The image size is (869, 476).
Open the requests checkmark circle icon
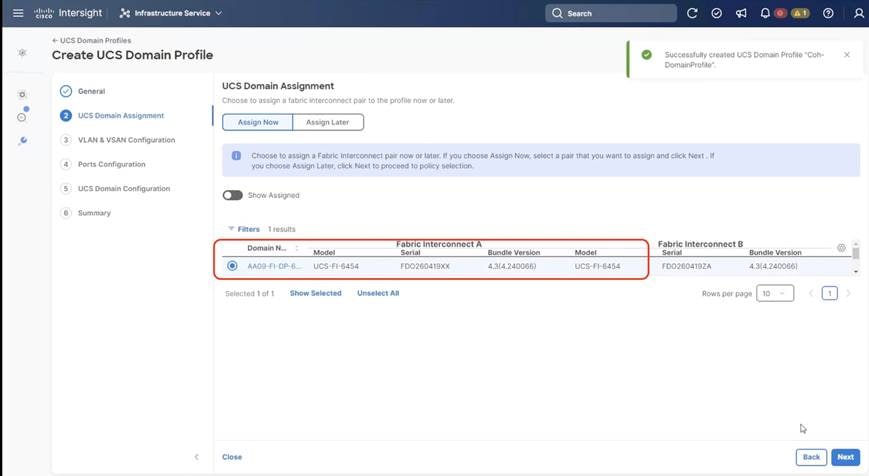[716, 13]
